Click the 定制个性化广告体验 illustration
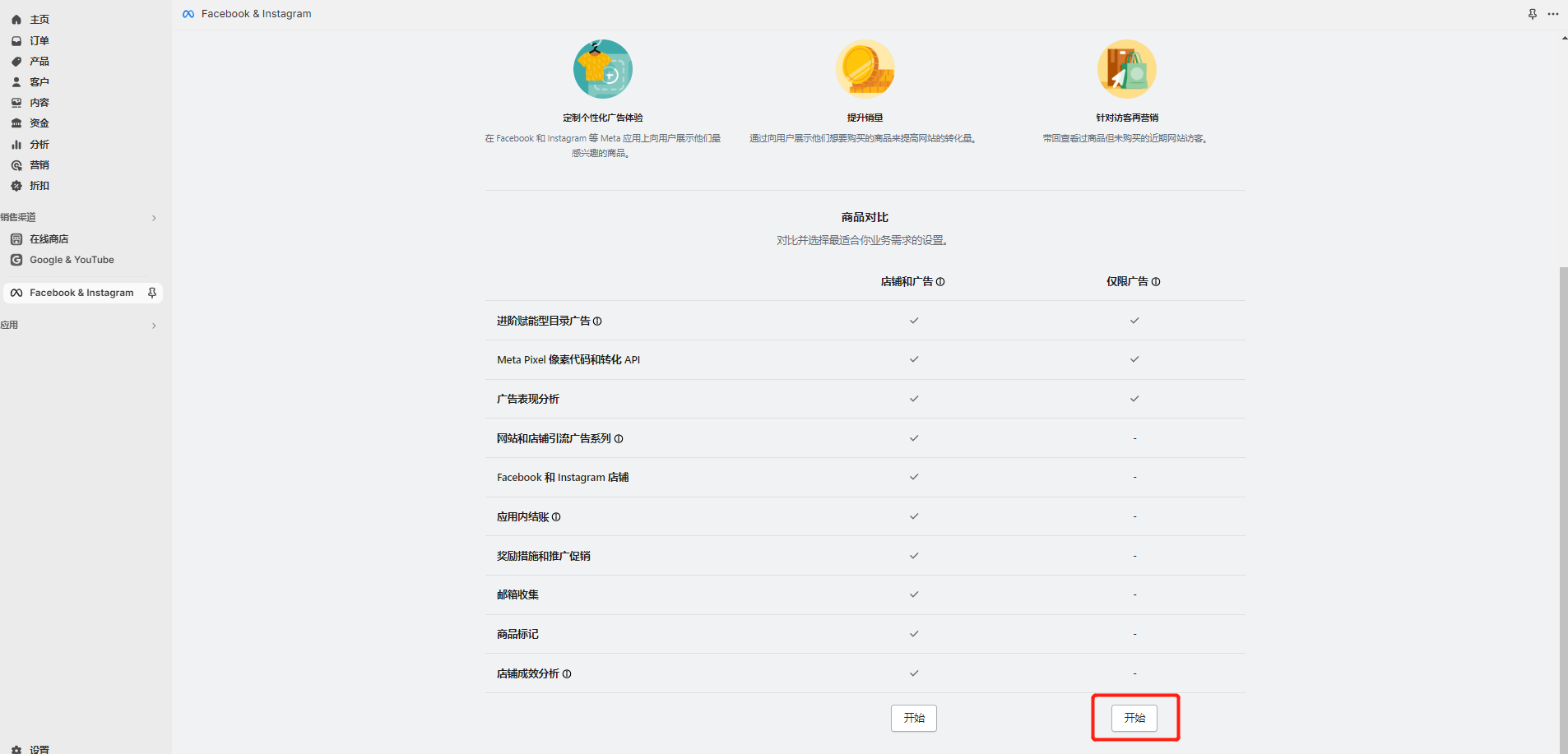 pyautogui.click(x=603, y=69)
